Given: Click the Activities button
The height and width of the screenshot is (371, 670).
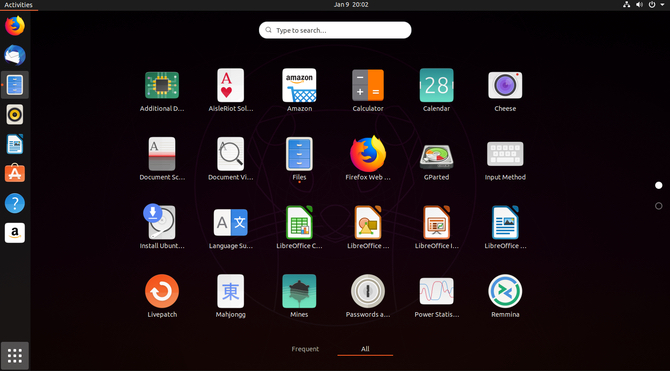Looking at the screenshot, I should point(18,5).
